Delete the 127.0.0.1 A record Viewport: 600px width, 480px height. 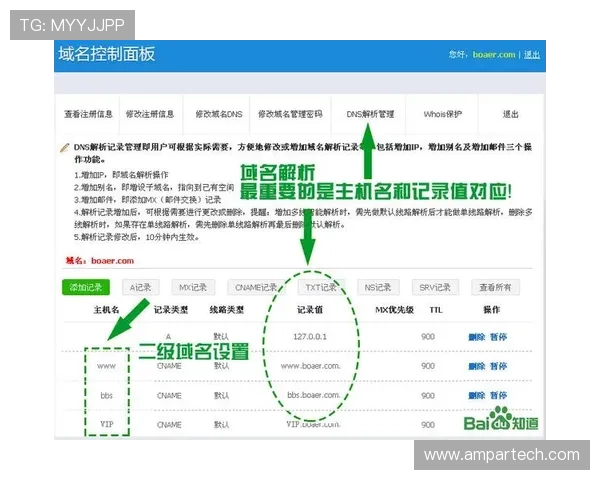[476, 337]
